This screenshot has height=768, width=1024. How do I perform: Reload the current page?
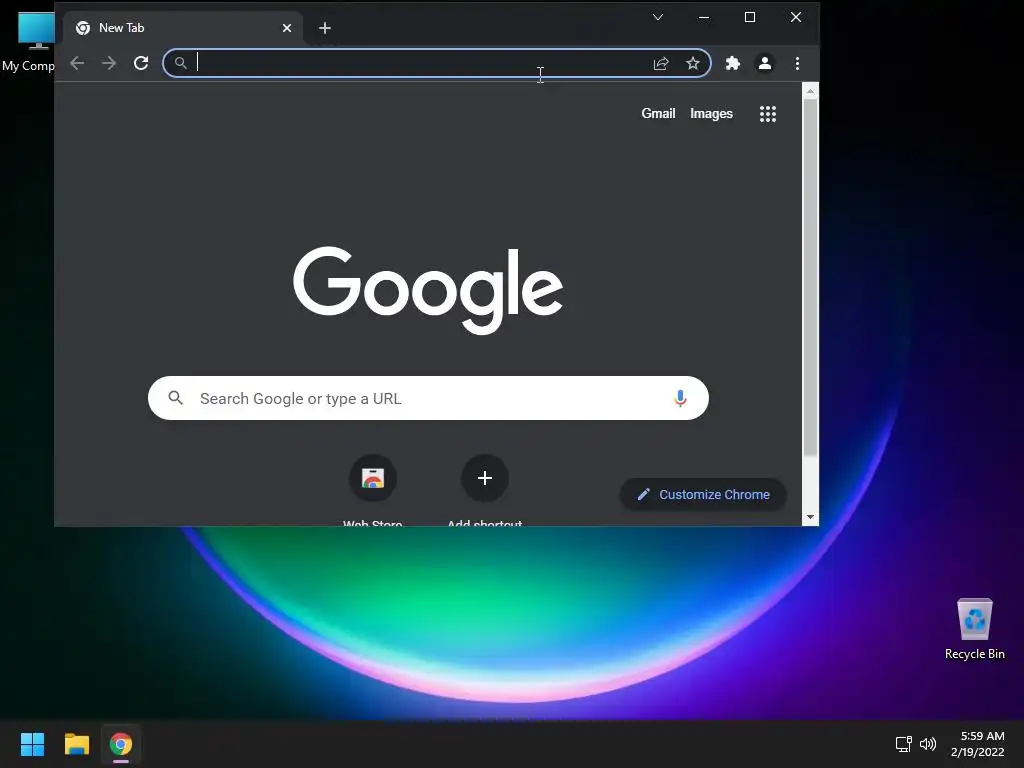[x=141, y=63]
